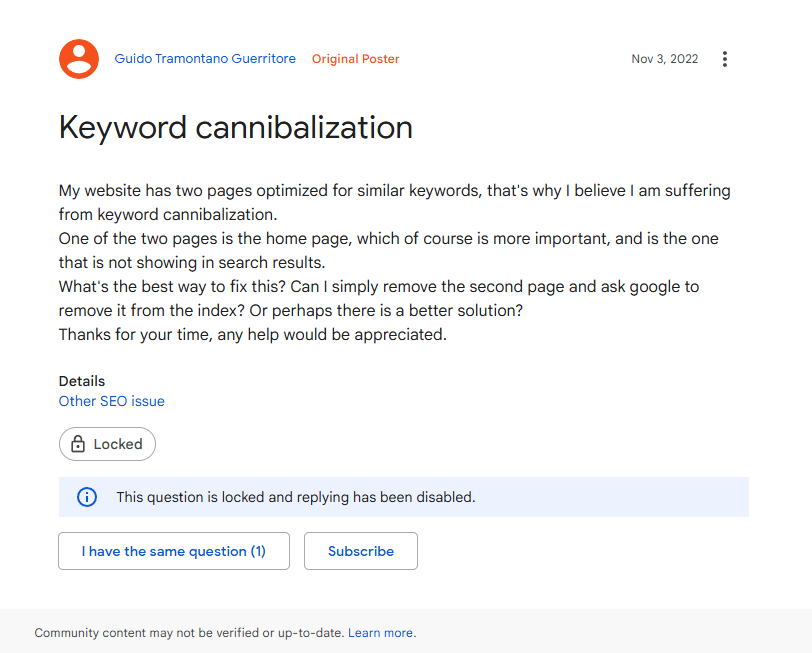This screenshot has width=812, height=653.
Task: Click the blue info circle icon
Action: (87, 497)
